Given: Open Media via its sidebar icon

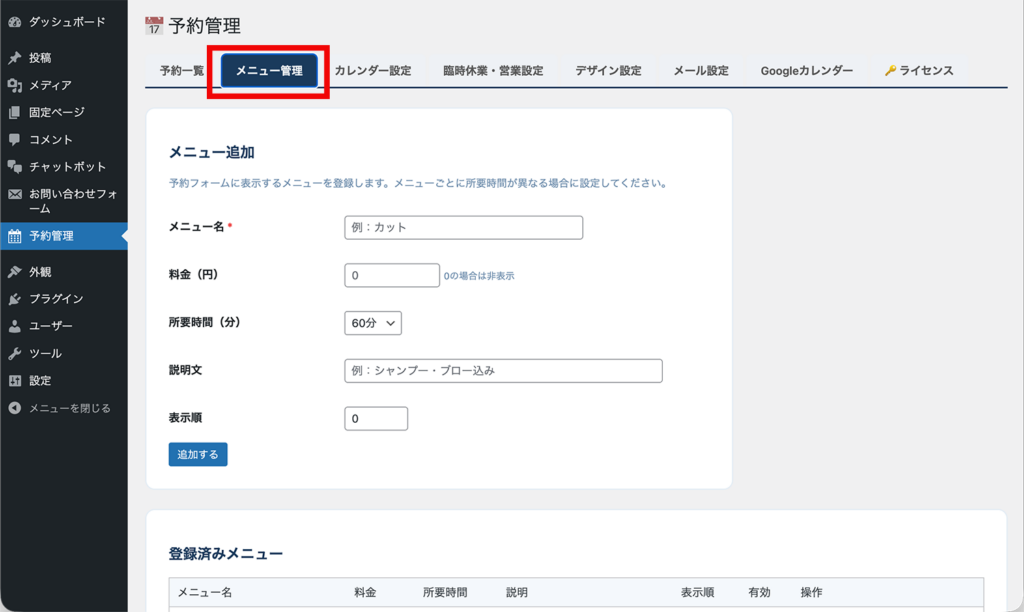Looking at the screenshot, I should click(14, 85).
